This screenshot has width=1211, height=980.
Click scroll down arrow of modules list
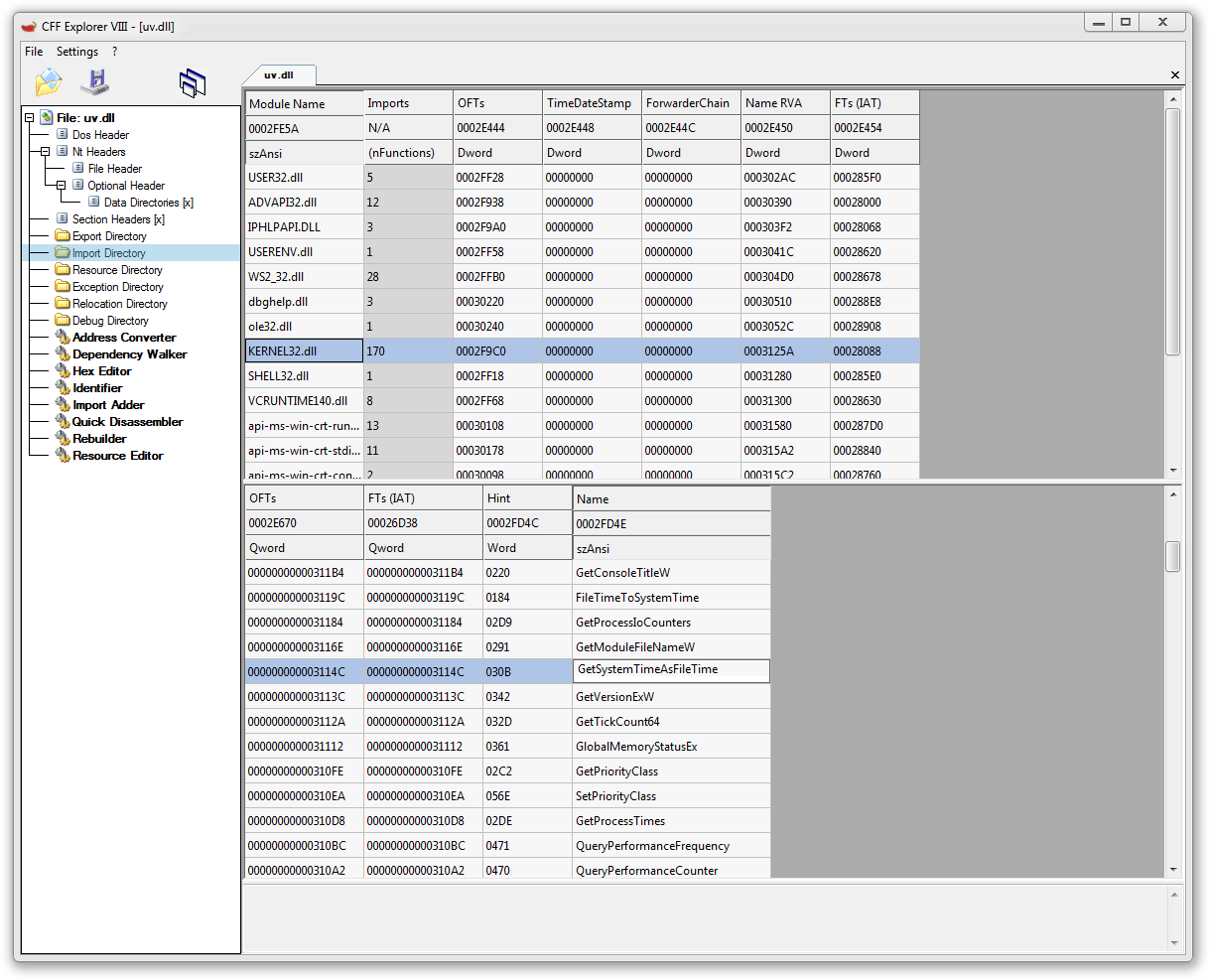(1173, 471)
